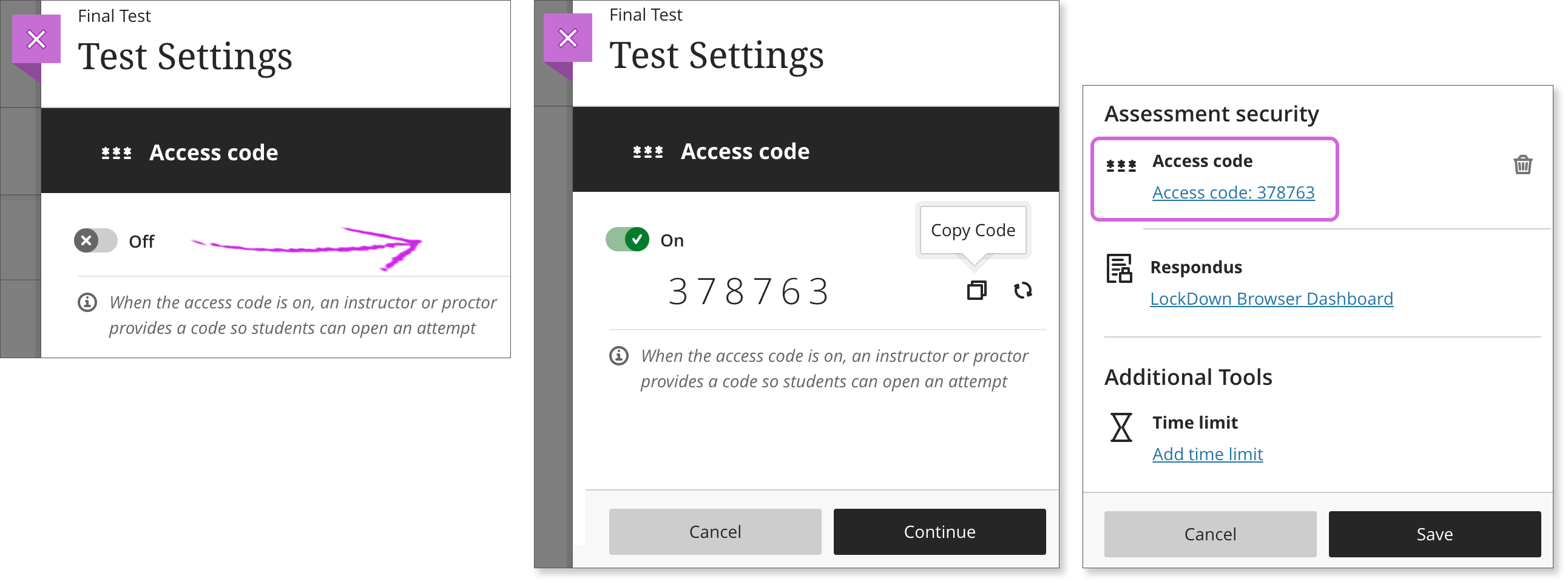Click the Access code icon in Assessment security
The width and height of the screenshot is (1568, 581).
(1122, 165)
